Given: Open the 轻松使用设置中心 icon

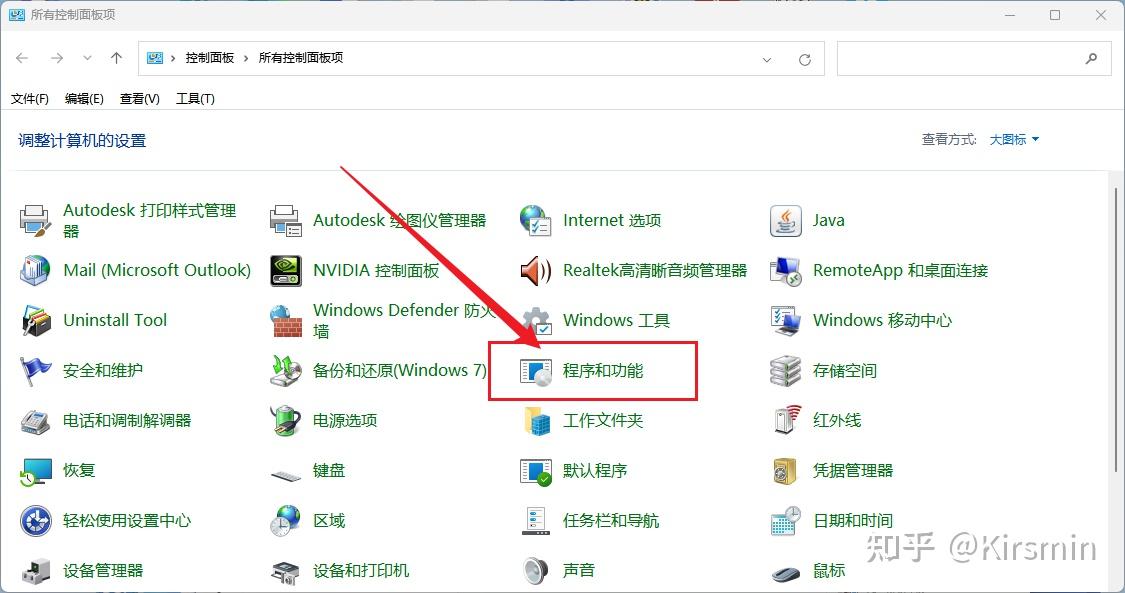Looking at the screenshot, I should pos(34,521).
